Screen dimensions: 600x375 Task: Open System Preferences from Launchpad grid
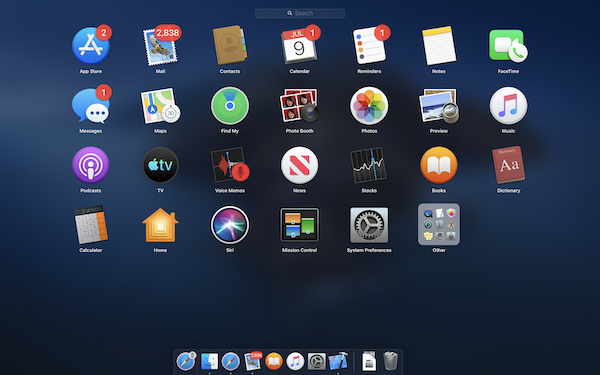369,225
